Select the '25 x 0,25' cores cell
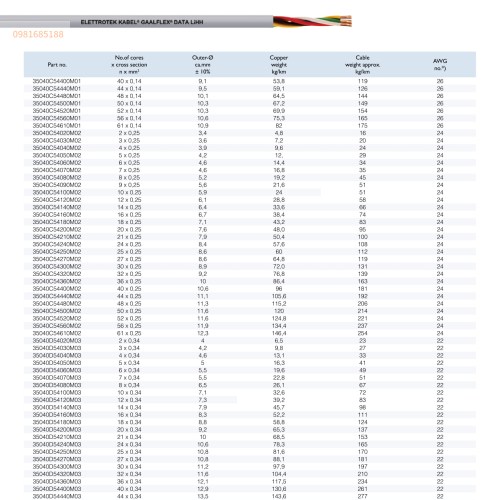This screenshot has width=500, height=500. (129, 252)
